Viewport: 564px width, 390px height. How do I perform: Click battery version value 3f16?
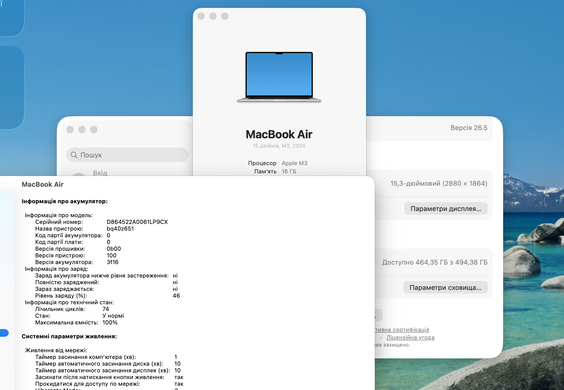(x=113, y=262)
